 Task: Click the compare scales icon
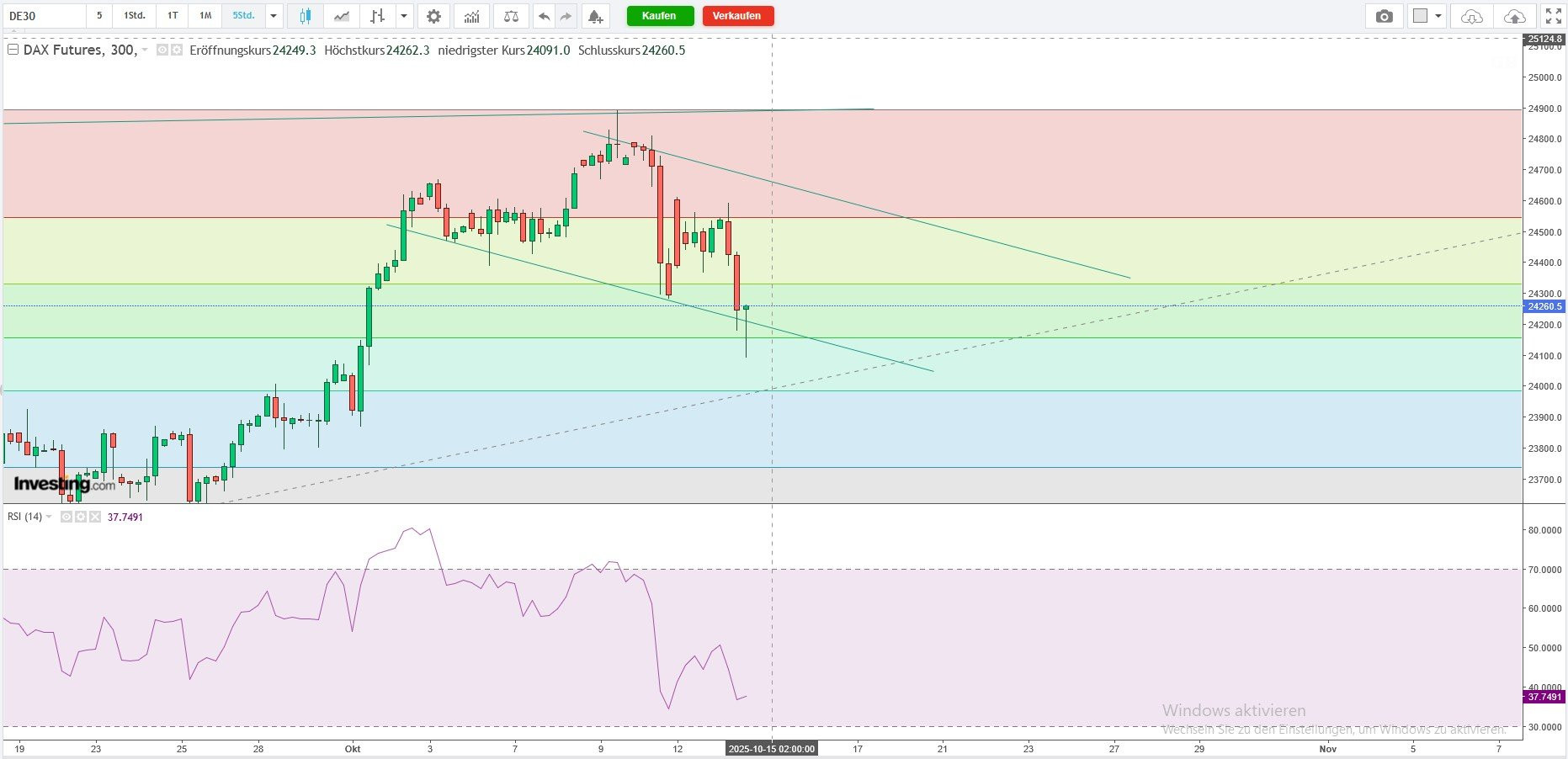511,16
